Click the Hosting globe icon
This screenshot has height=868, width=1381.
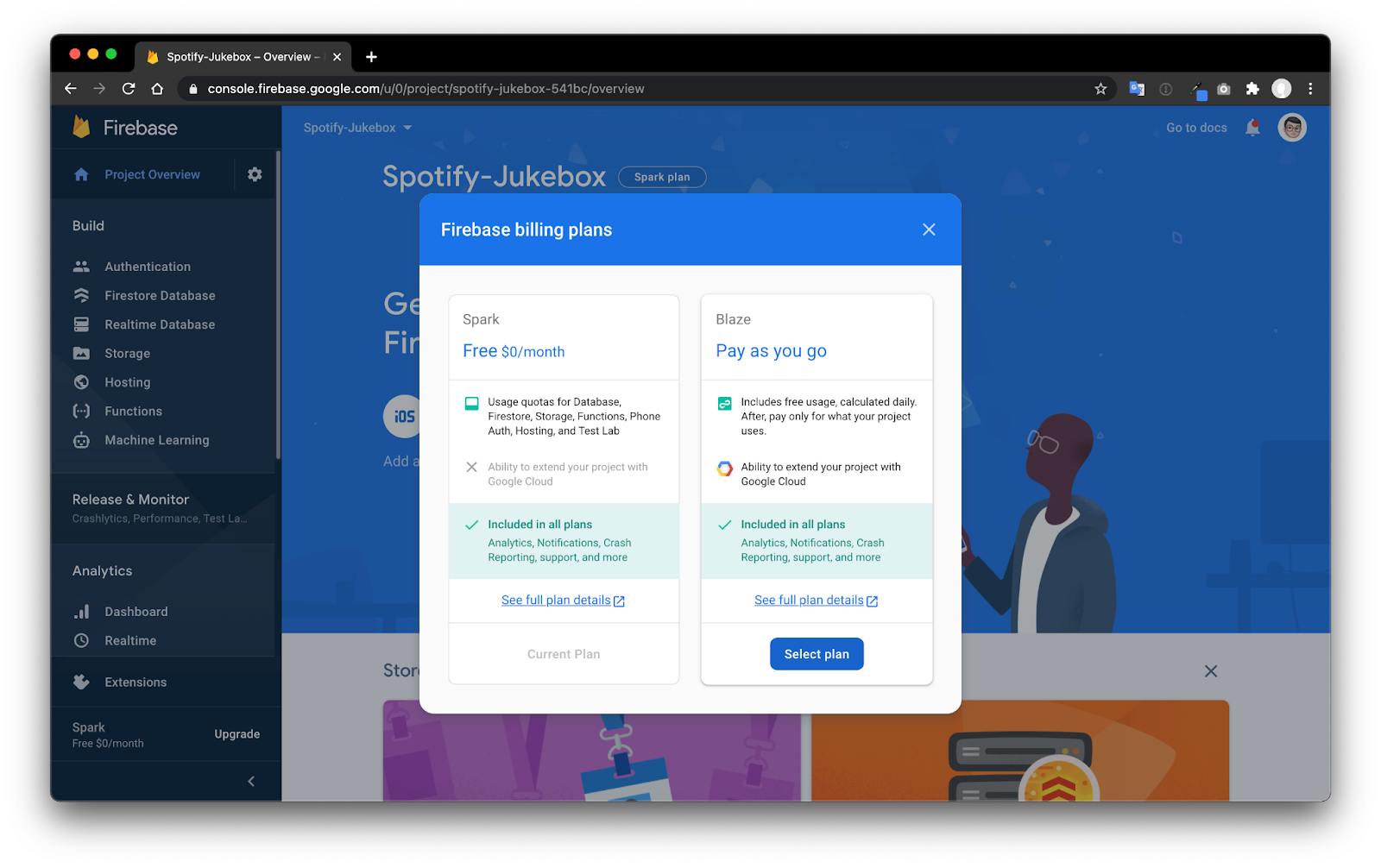click(81, 382)
